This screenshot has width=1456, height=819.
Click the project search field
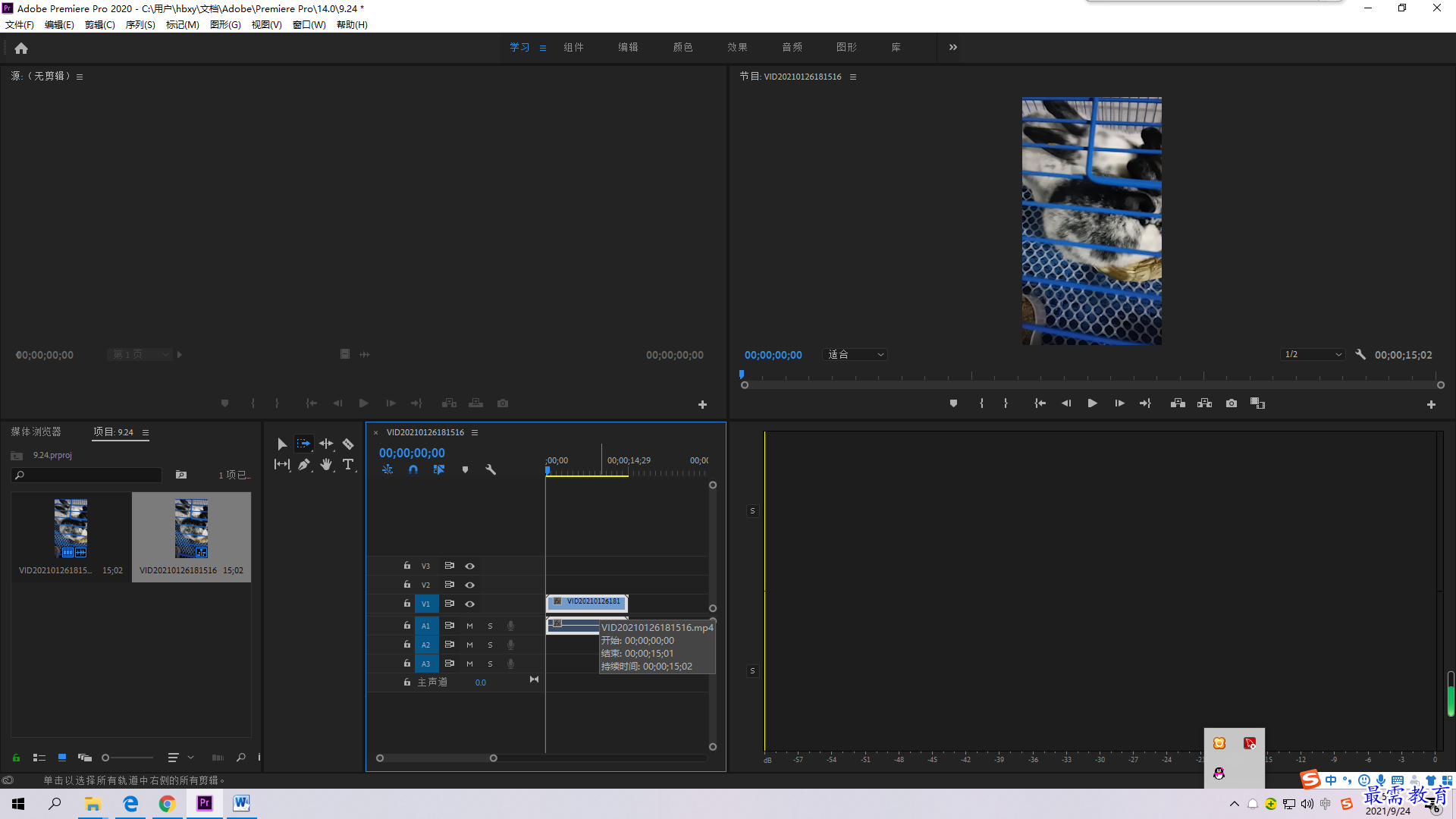click(x=86, y=475)
